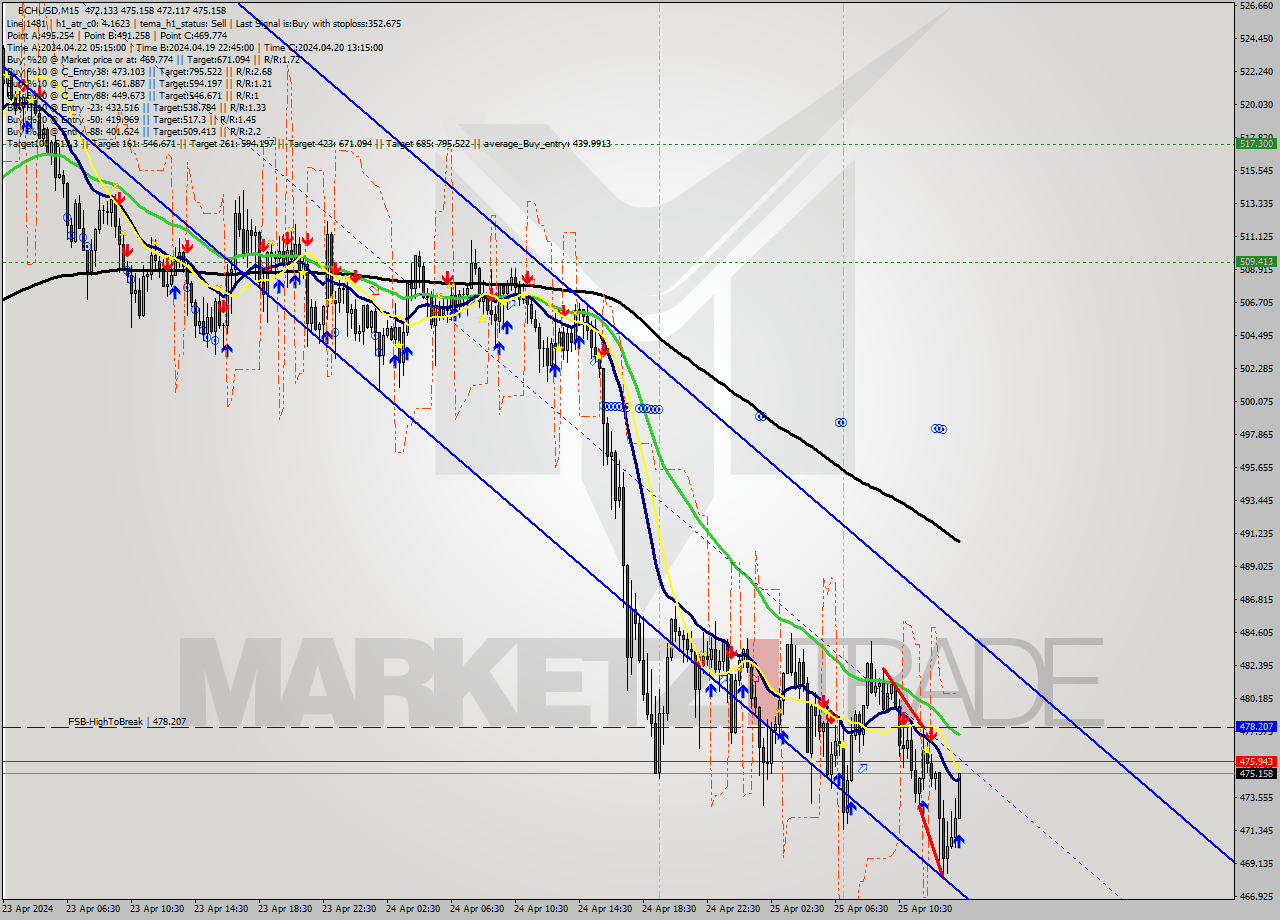This screenshot has height=920, width=1280.
Task: Click the 526.660 price axis label
Action: pos(1256,6)
